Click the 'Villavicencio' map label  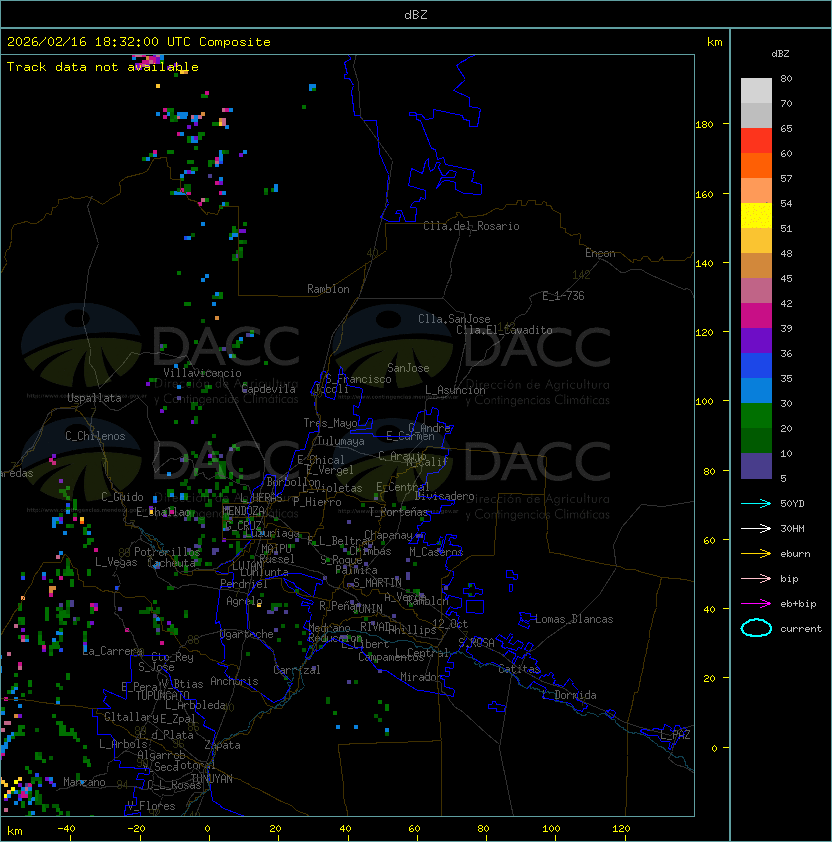tap(202, 373)
